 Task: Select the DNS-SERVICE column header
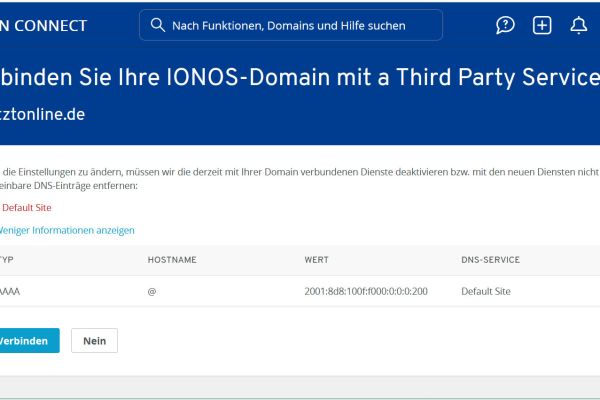[x=491, y=260]
